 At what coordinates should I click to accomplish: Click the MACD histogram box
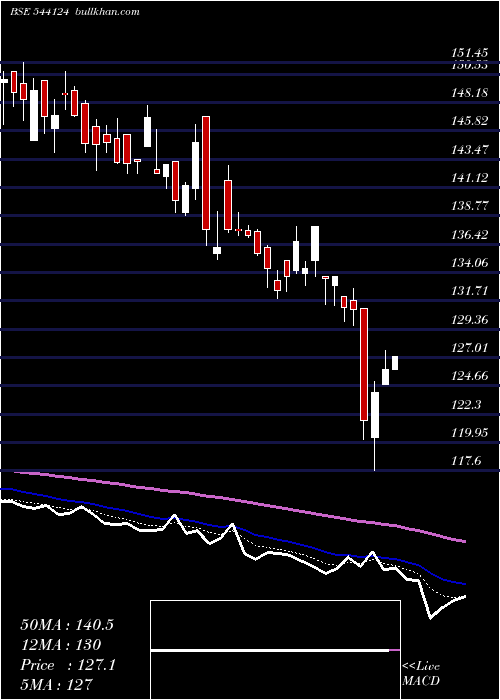point(275,650)
